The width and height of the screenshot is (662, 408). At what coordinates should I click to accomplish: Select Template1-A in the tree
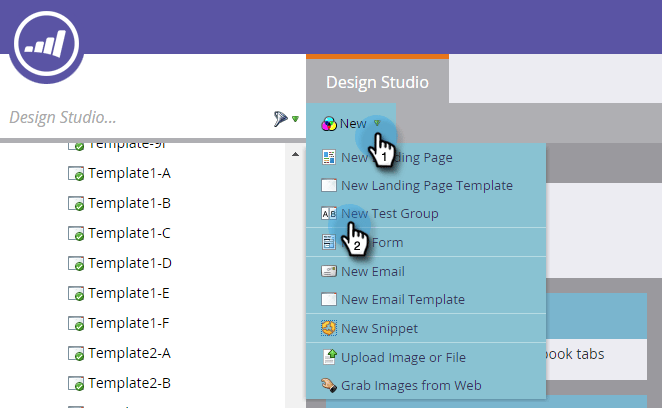click(x=129, y=173)
